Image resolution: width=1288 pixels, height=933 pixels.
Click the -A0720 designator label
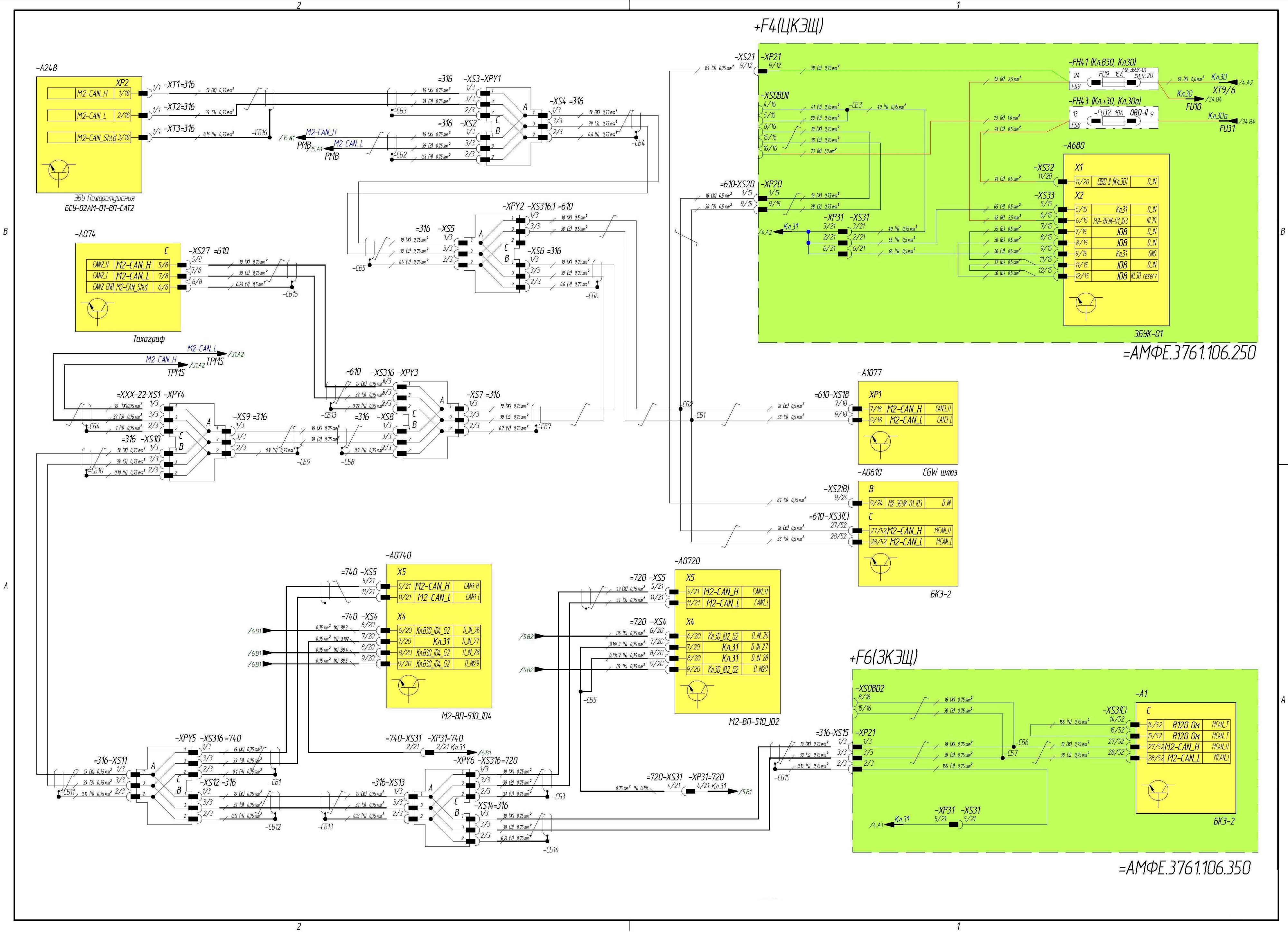click(x=687, y=561)
